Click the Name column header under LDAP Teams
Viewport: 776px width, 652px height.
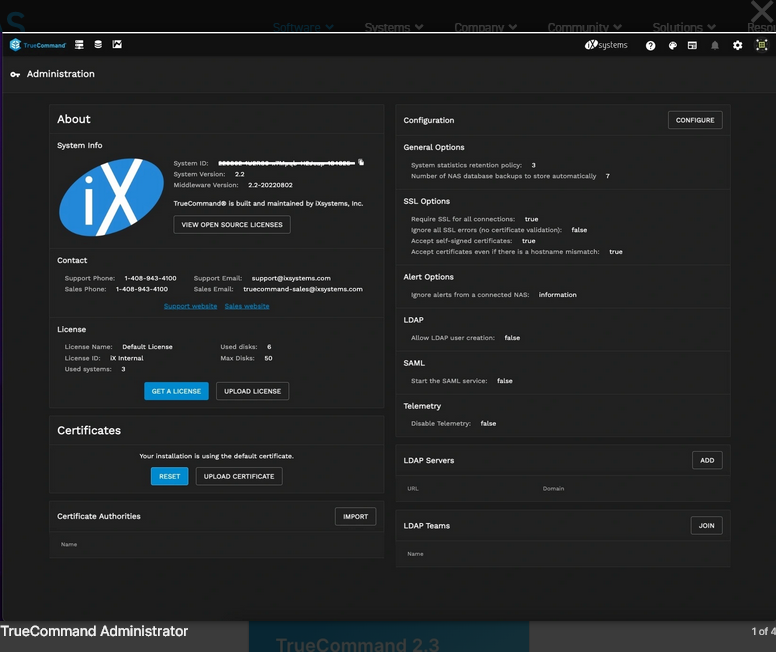pyautogui.click(x=415, y=554)
